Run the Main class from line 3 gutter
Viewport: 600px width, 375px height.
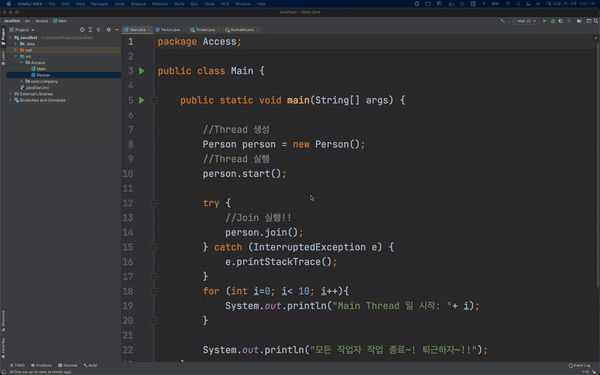(x=142, y=71)
